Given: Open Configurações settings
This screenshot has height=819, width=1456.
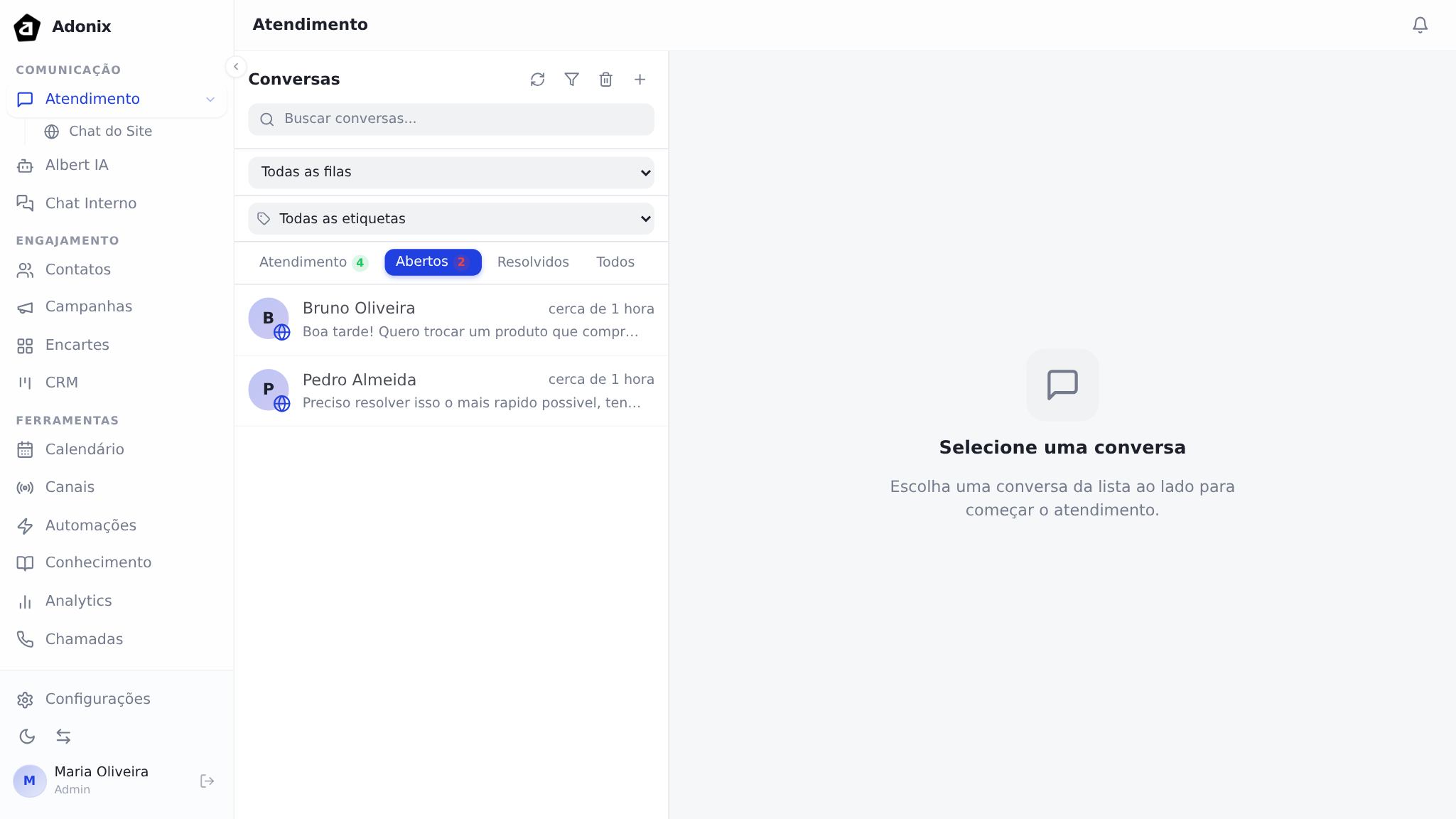Looking at the screenshot, I should (x=97, y=699).
